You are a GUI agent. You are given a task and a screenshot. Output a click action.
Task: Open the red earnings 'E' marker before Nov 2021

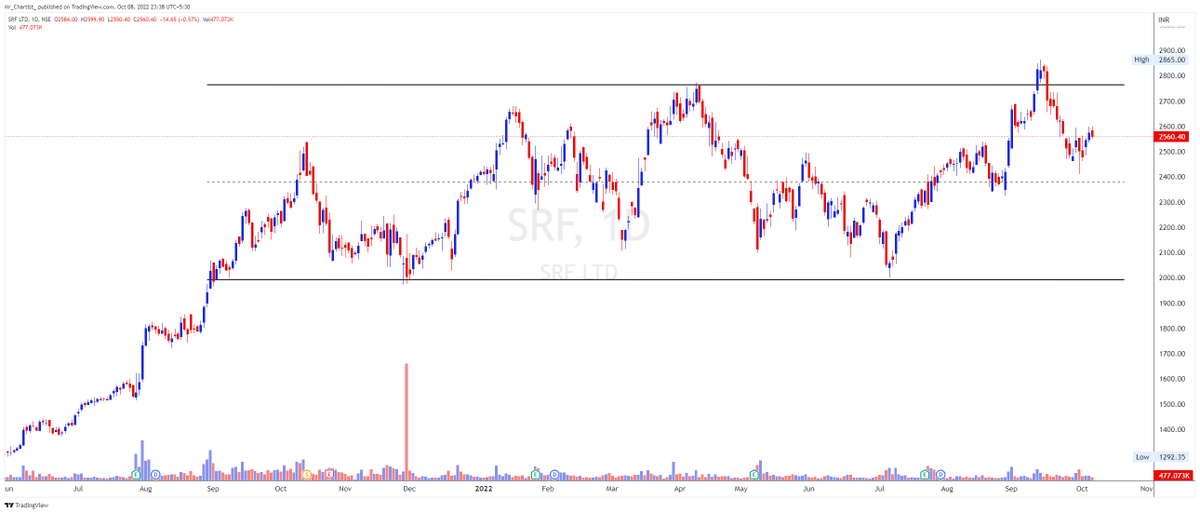coord(329,473)
